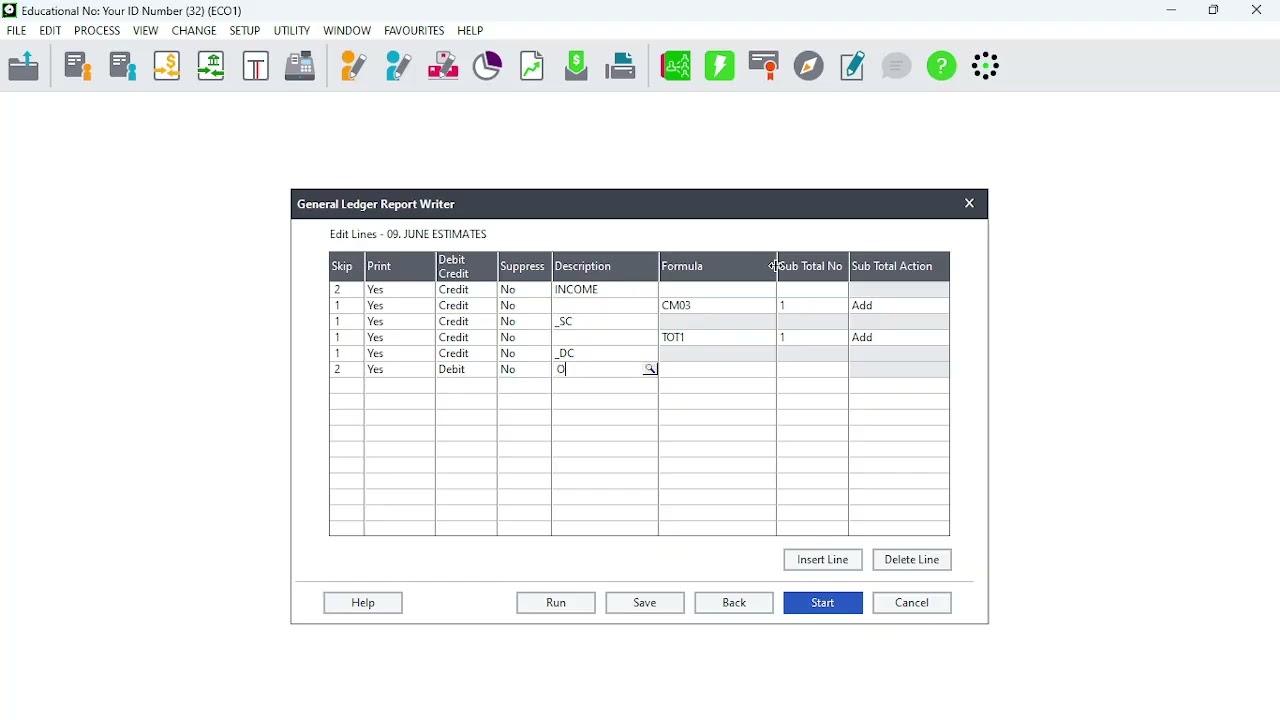1280x720 pixels.
Task: Click the Sub Total Action column header
Action: coord(899,267)
